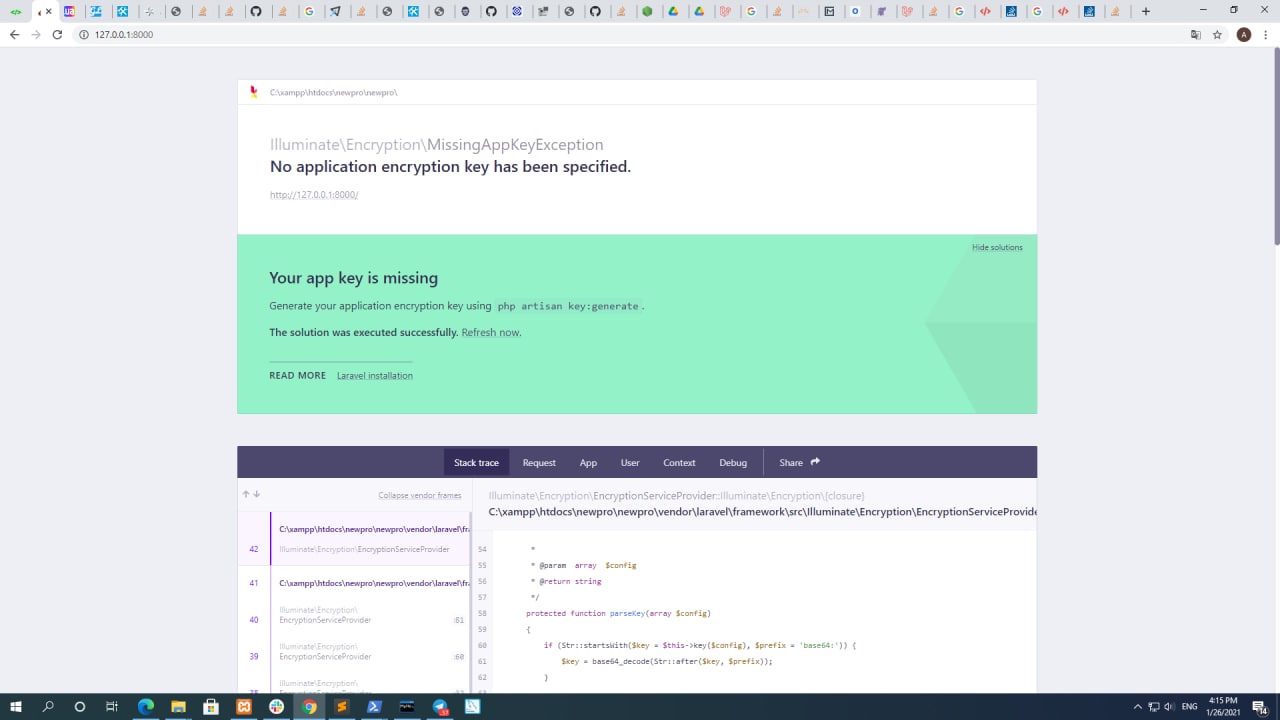This screenshot has height=720, width=1280.
Task: Open the Context tab
Action: [x=679, y=462]
